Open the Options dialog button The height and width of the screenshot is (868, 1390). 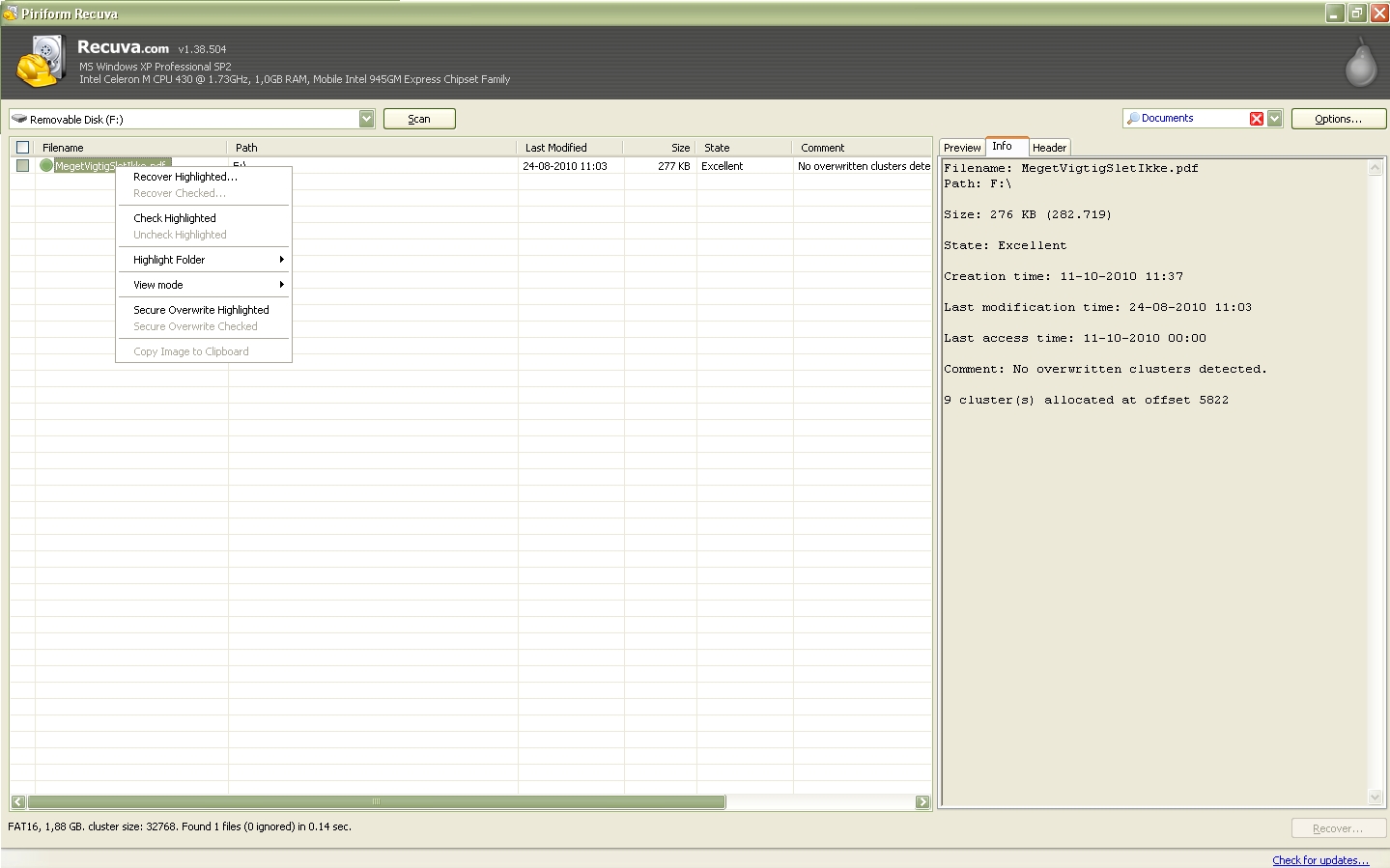[x=1338, y=119]
